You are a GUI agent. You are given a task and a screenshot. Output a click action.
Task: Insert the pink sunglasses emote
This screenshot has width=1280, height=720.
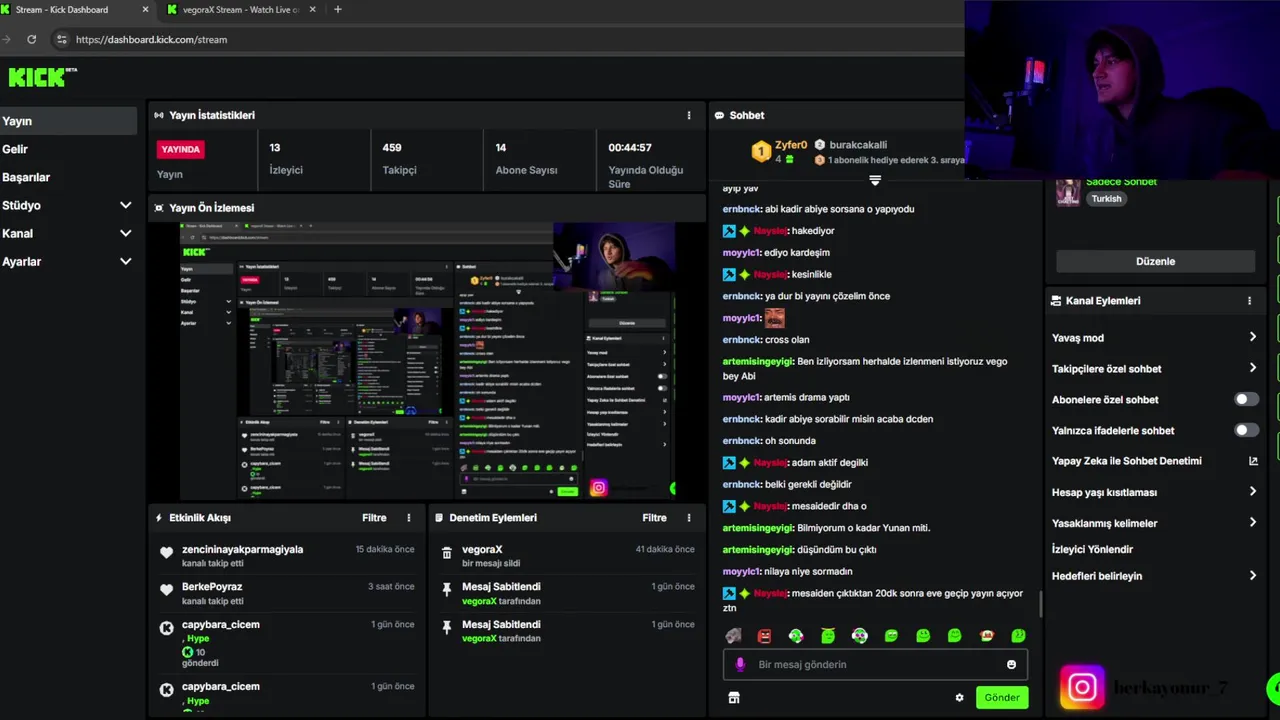click(x=860, y=636)
